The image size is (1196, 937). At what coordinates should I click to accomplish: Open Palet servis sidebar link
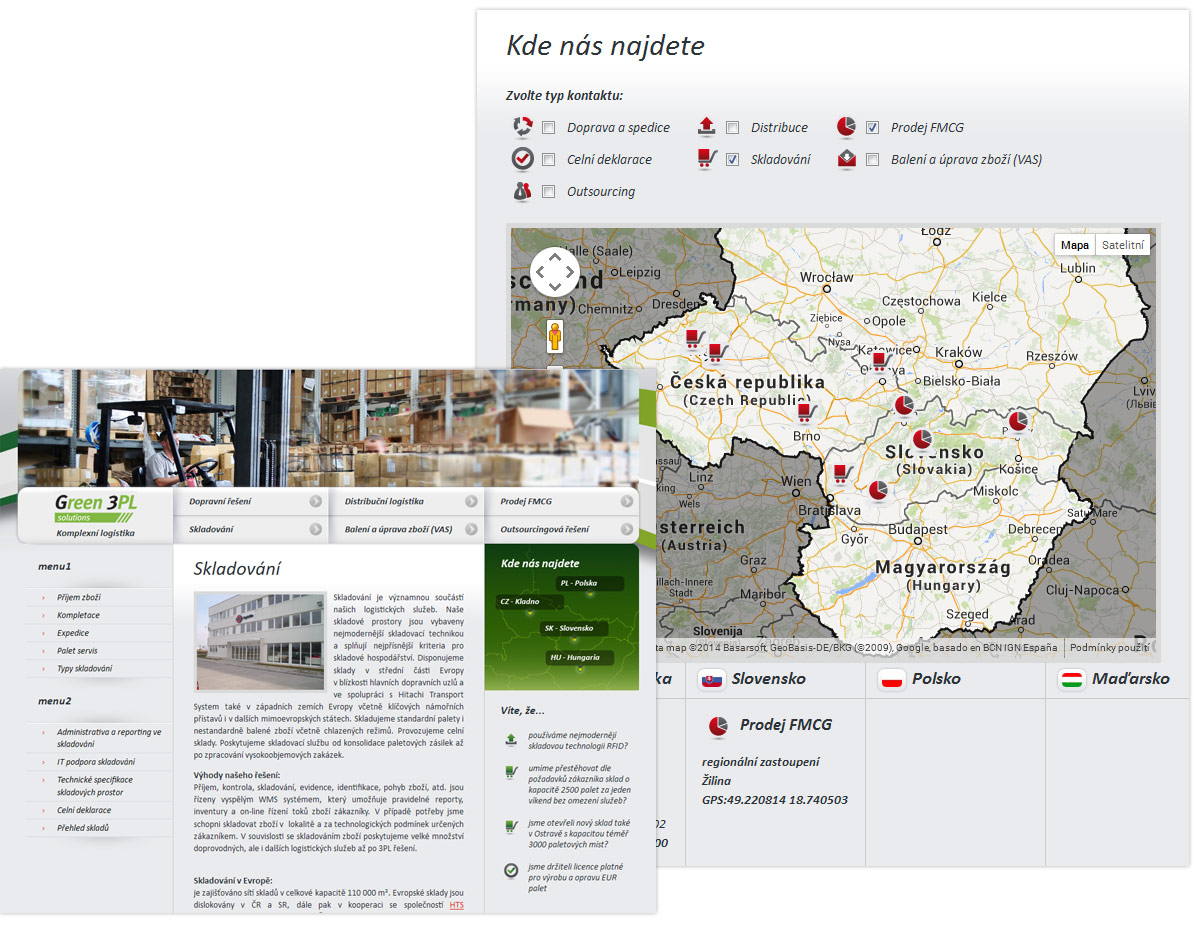coord(77,651)
